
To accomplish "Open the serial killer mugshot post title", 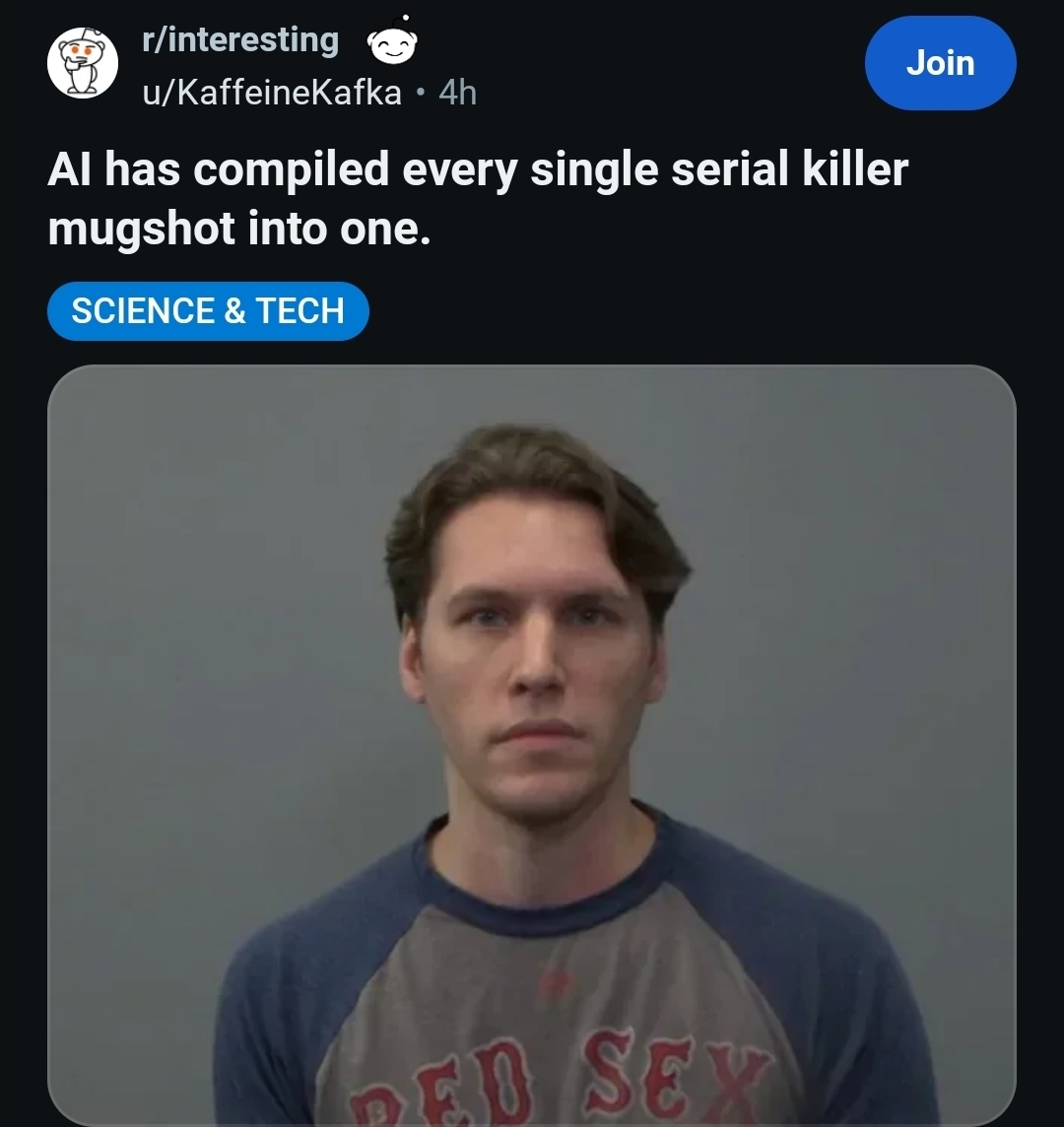I will (x=477, y=199).
